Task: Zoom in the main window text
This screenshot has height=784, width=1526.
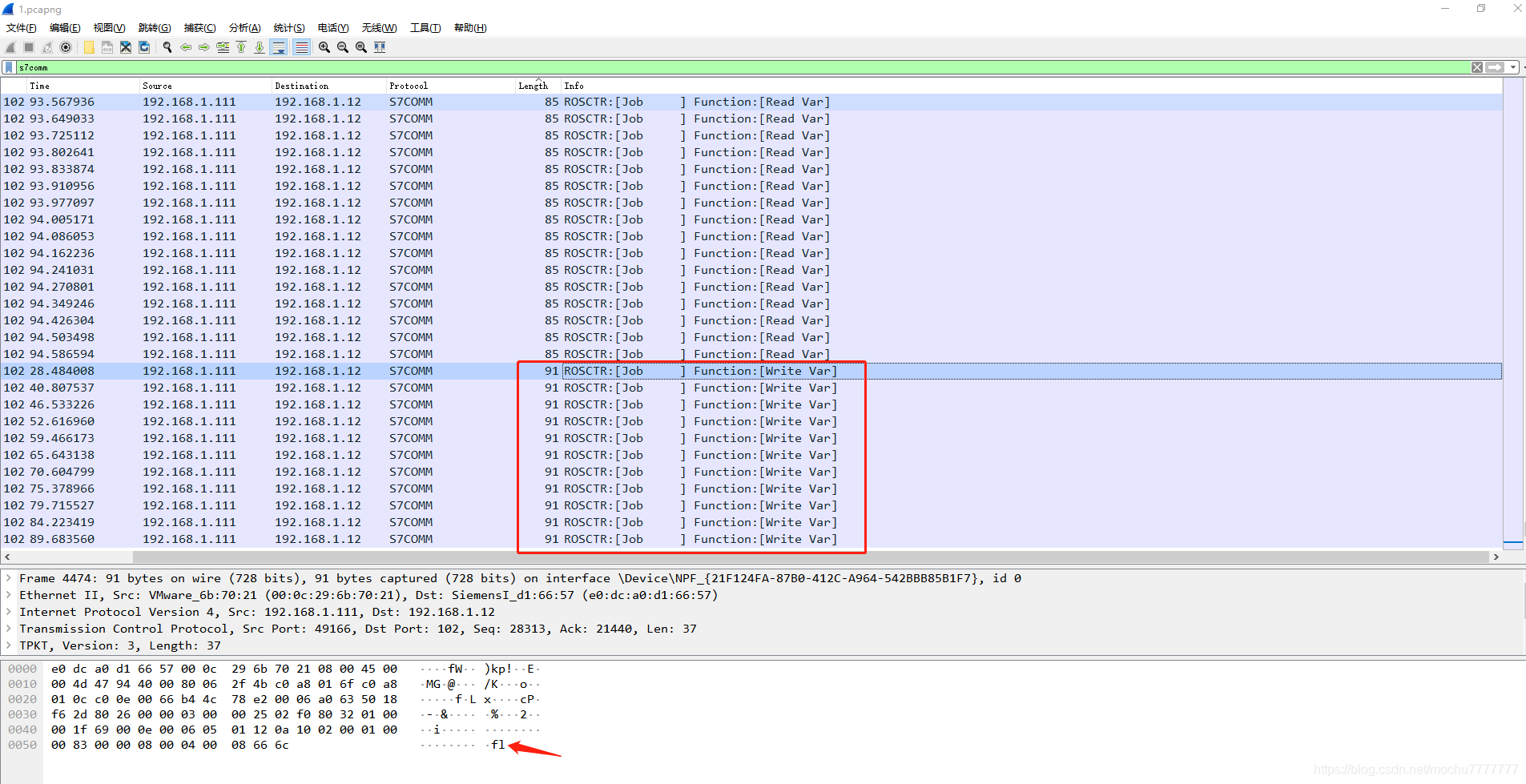Action: (x=324, y=47)
